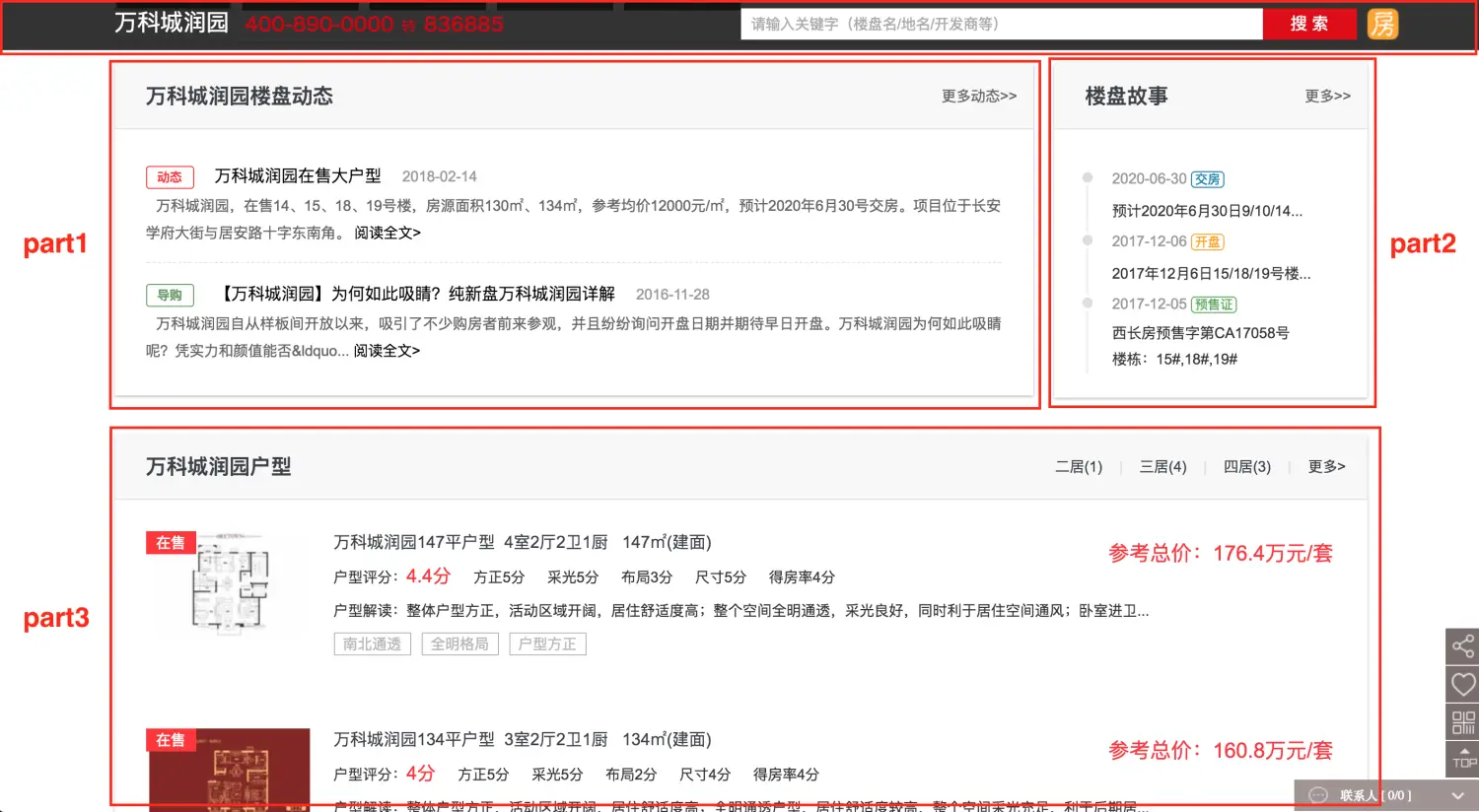The image size is (1479, 812).
Task: Click the price 参考总价: 160.8万元/套
Action: [x=1221, y=750]
